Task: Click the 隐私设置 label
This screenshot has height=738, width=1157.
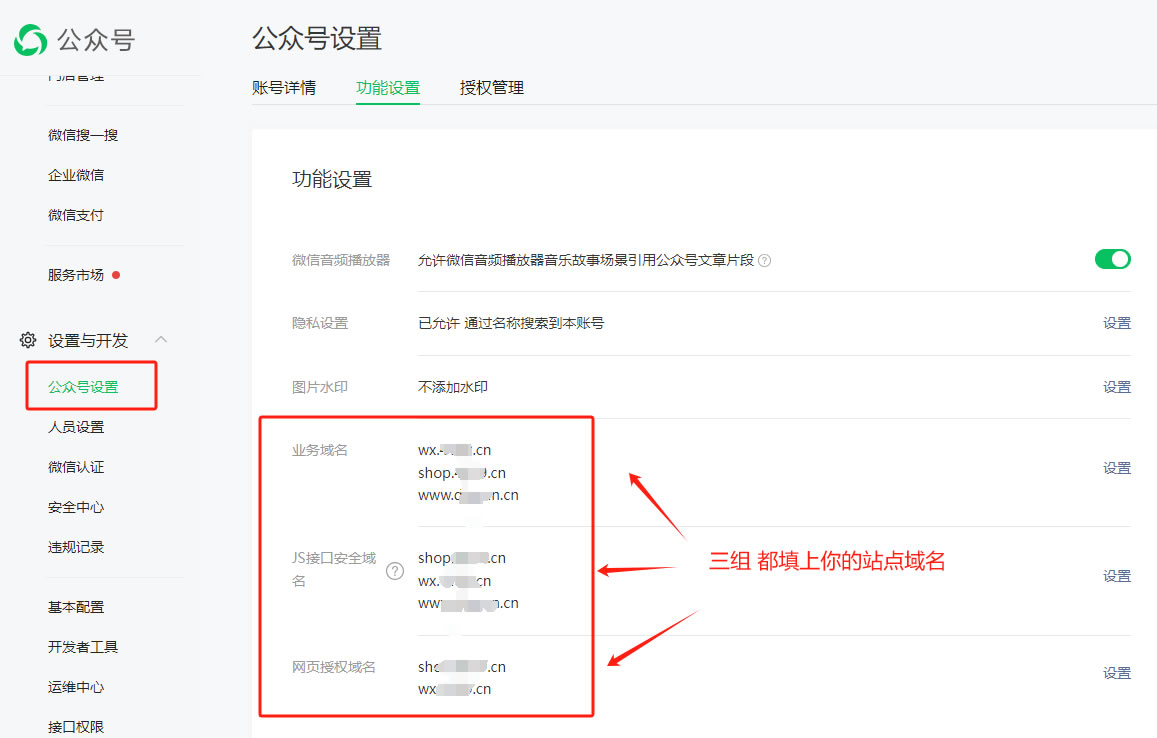Action: 320,323
